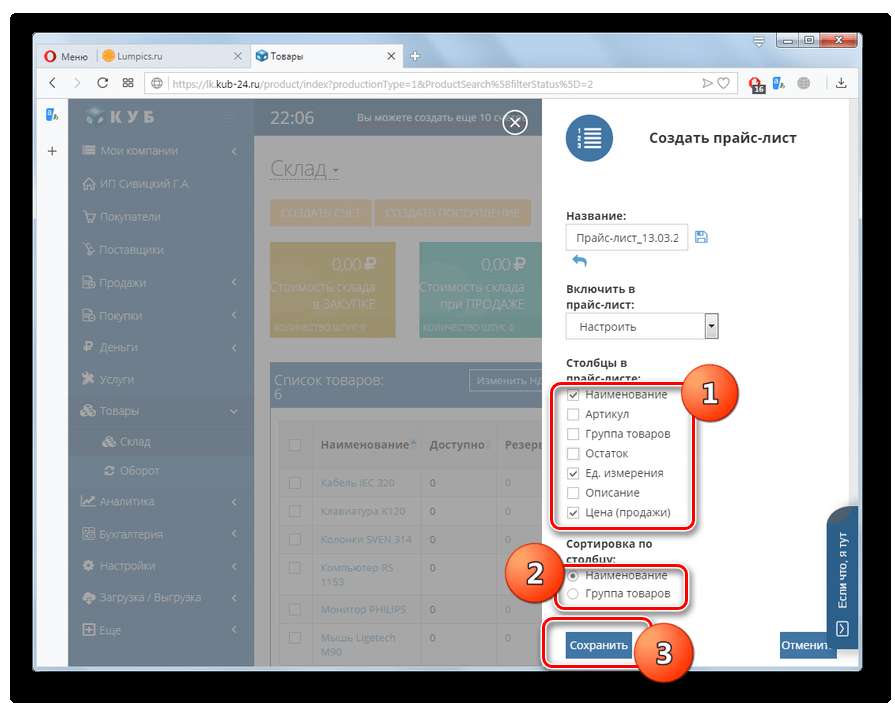Screen dimensions: 895x704
Task: Check the Остаток column checkbox
Action: tap(573, 454)
